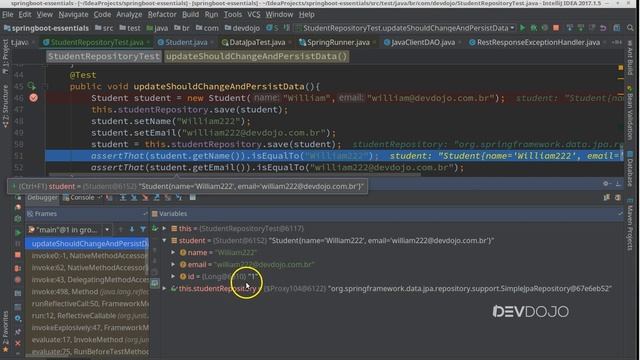This screenshot has width=640, height=360.
Task: Resume program with green arrow in debug sidebar
Action: [x=18, y=232]
